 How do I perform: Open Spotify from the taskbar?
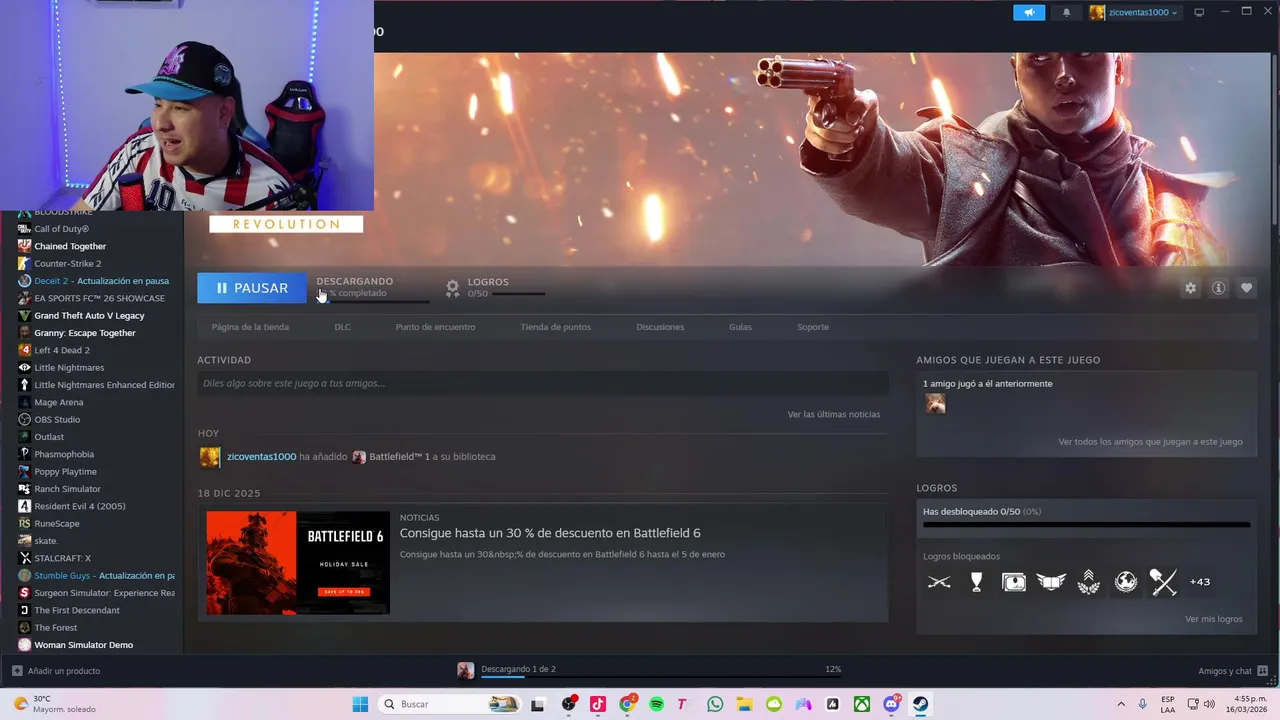click(656, 704)
